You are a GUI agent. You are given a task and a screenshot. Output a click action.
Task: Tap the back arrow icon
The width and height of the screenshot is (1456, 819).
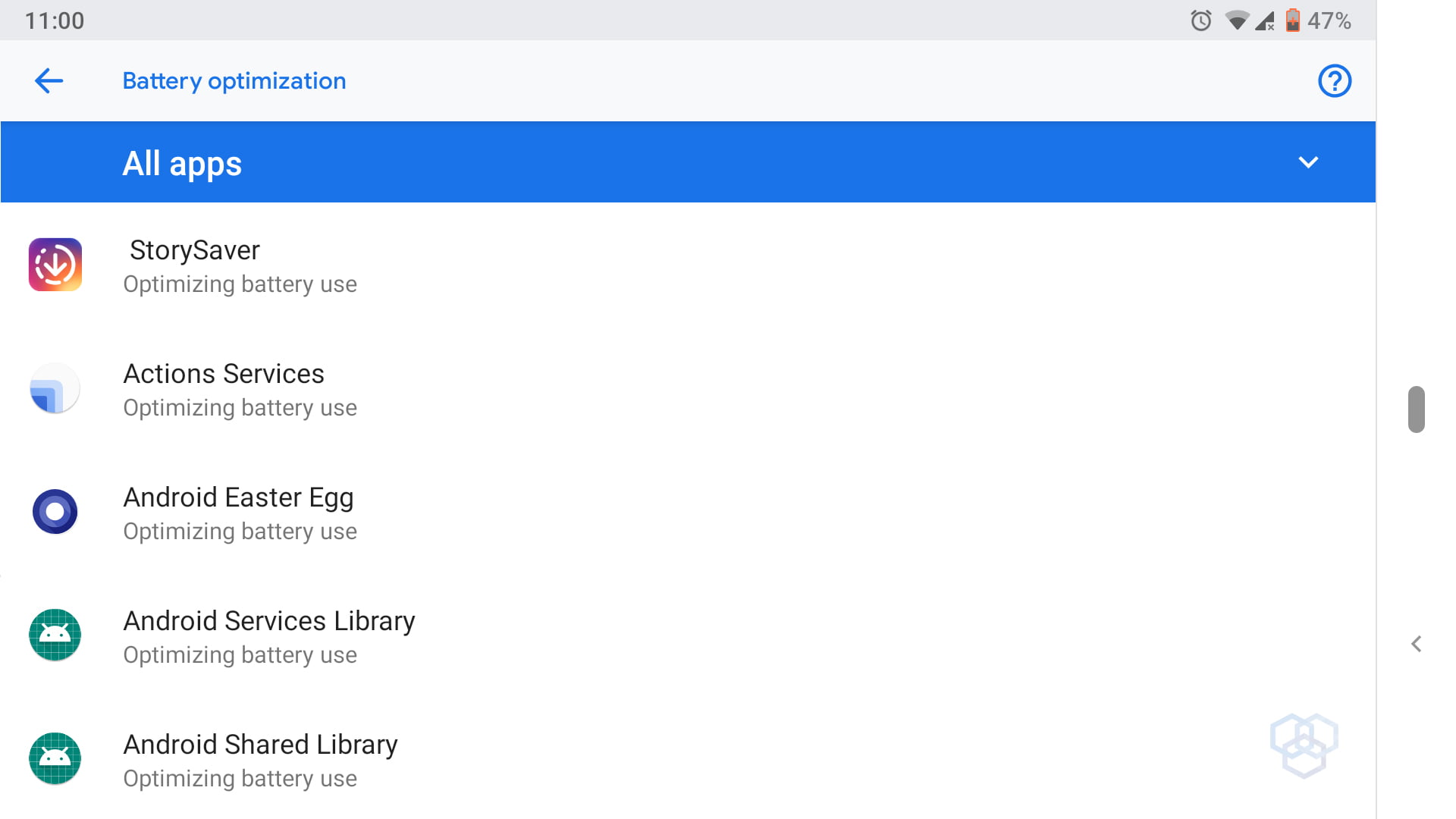click(49, 80)
